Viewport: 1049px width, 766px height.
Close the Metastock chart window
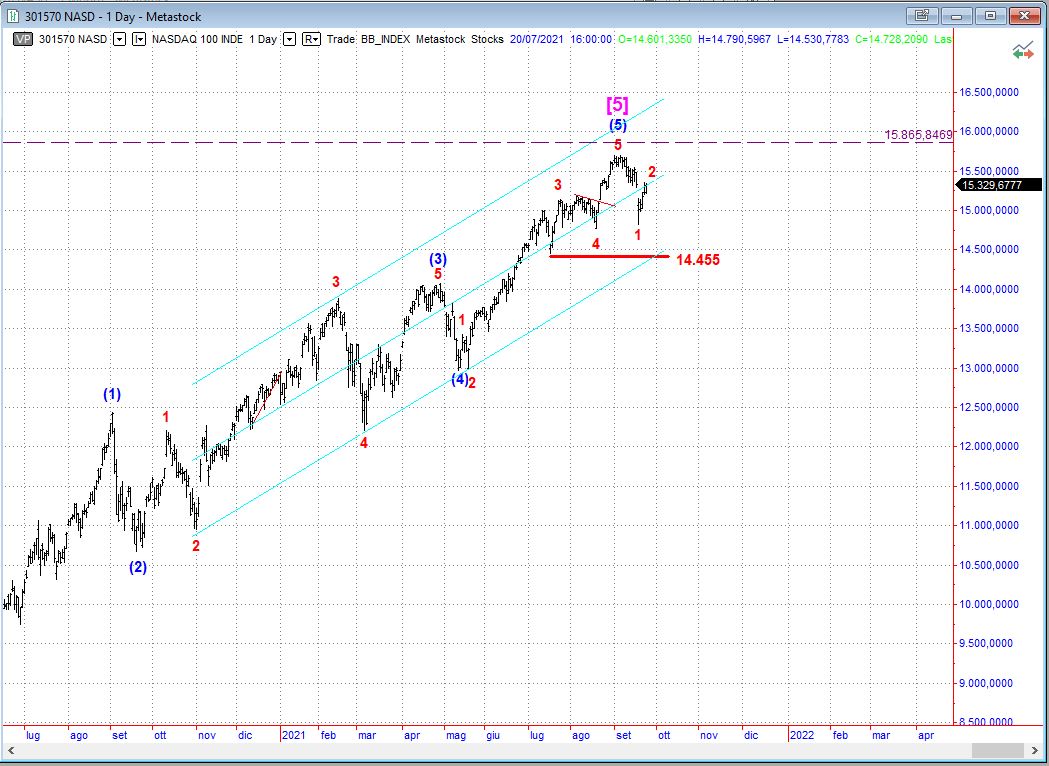pyautogui.click(x=1024, y=15)
